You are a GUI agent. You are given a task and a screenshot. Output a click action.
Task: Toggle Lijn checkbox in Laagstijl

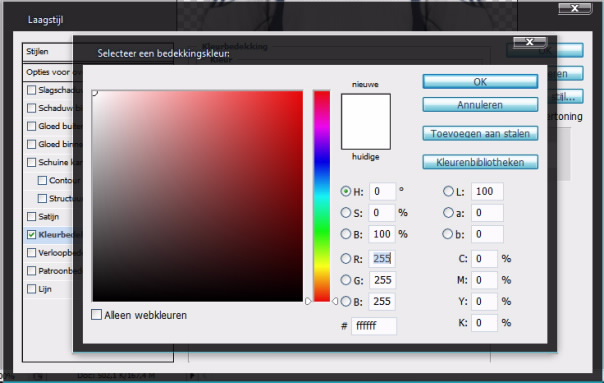click(x=32, y=289)
